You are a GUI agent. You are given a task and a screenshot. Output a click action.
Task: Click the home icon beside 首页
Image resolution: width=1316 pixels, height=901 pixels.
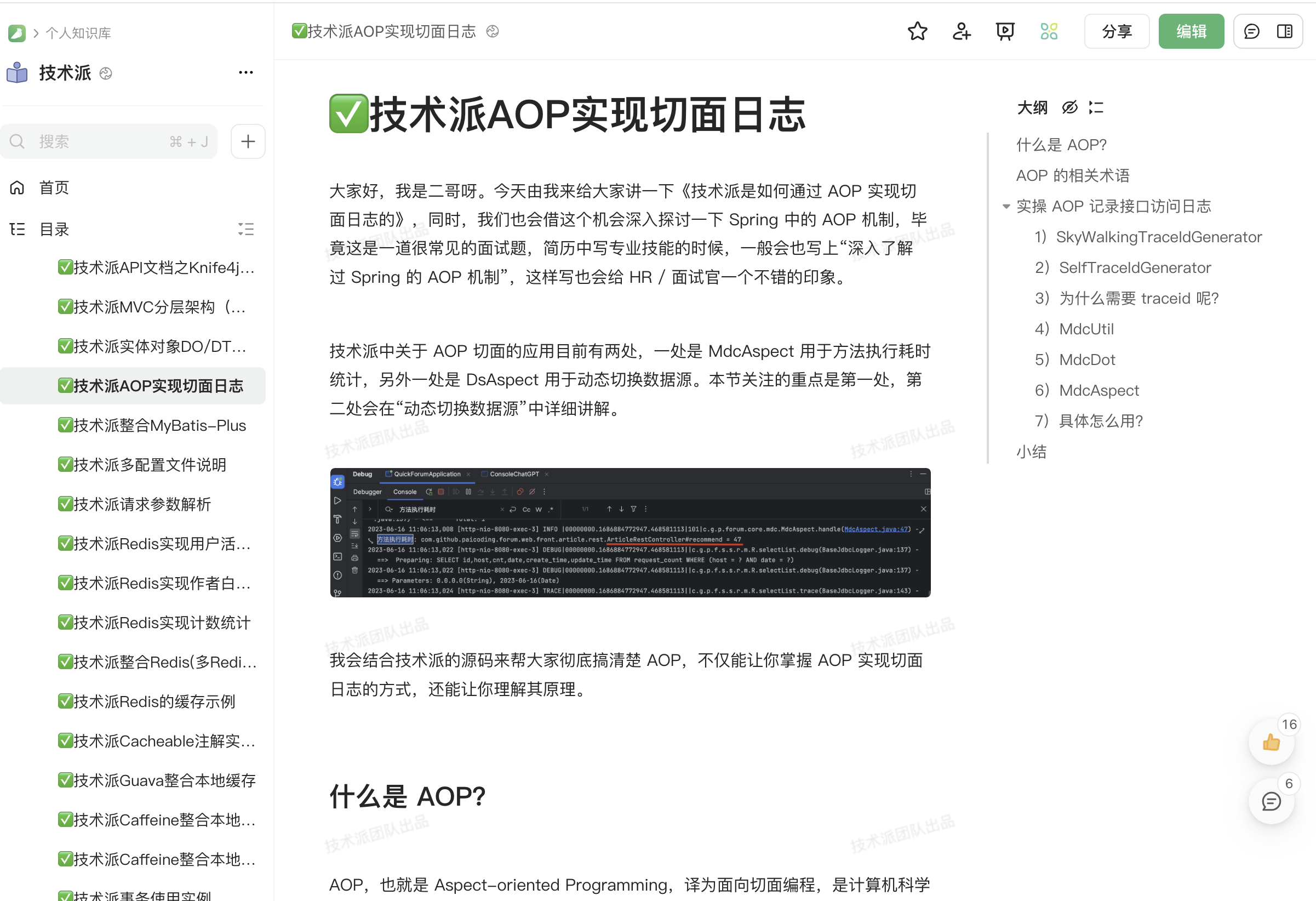click(17, 187)
